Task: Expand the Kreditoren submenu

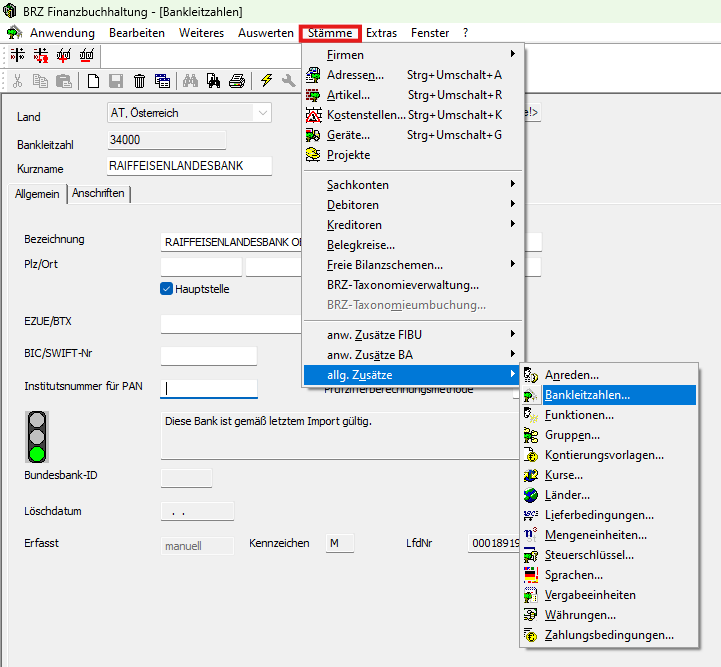Action: (x=413, y=225)
